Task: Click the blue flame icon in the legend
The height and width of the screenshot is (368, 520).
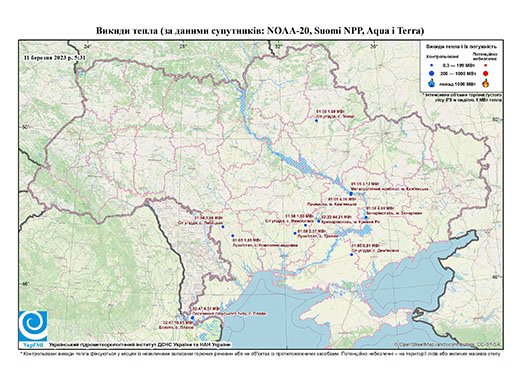Action: [432, 83]
